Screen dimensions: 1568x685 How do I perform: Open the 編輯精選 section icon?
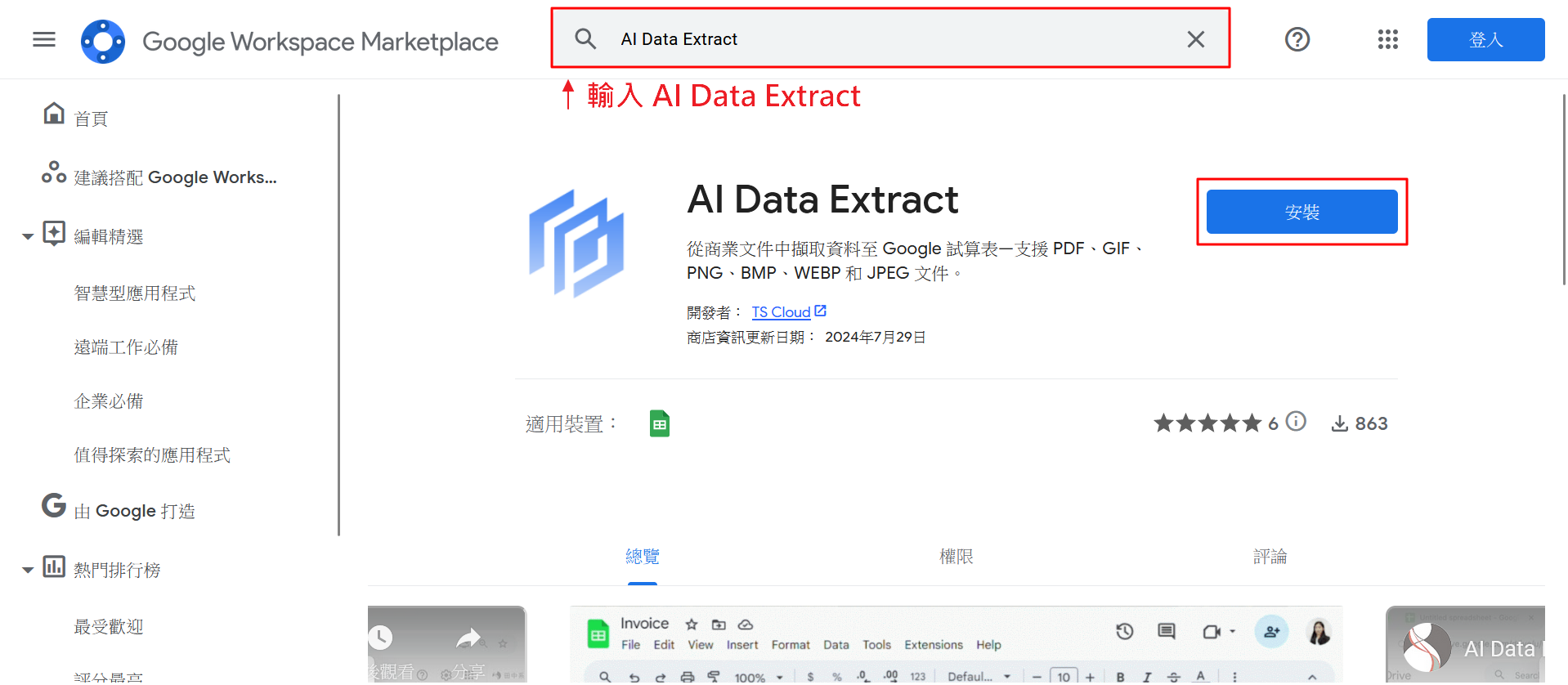[54, 233]
